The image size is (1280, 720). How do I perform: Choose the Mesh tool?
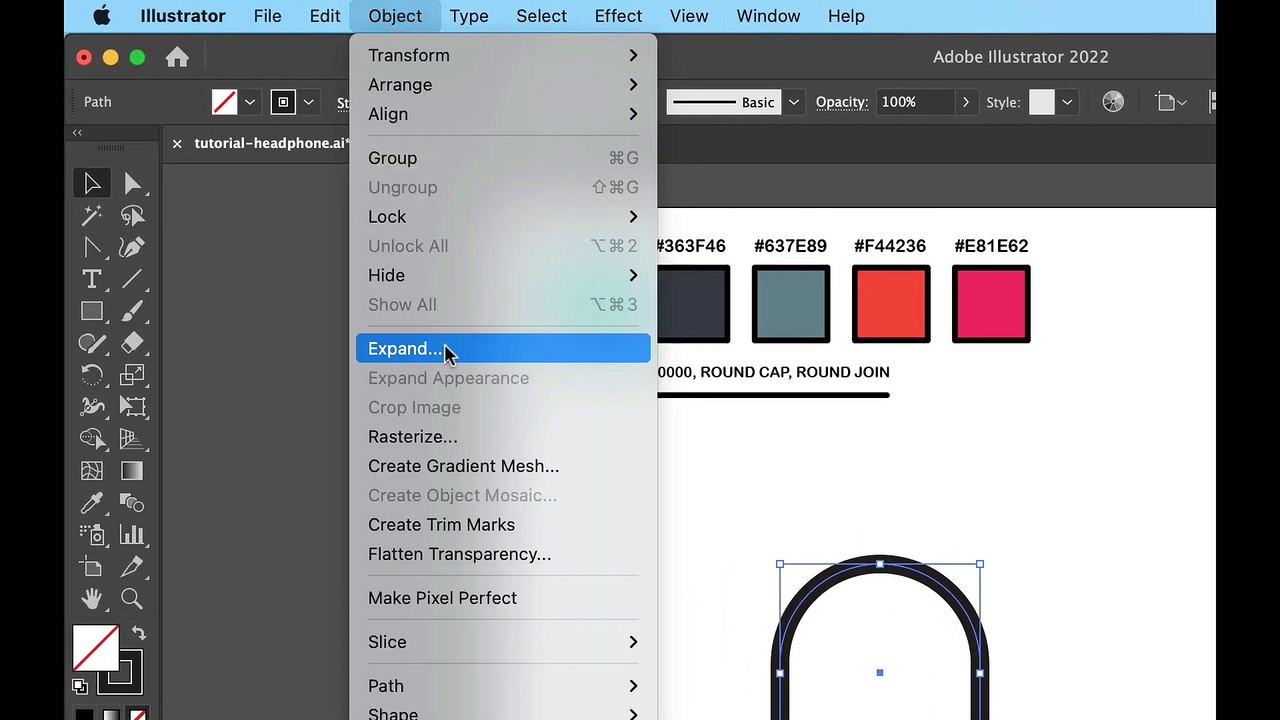92,471
